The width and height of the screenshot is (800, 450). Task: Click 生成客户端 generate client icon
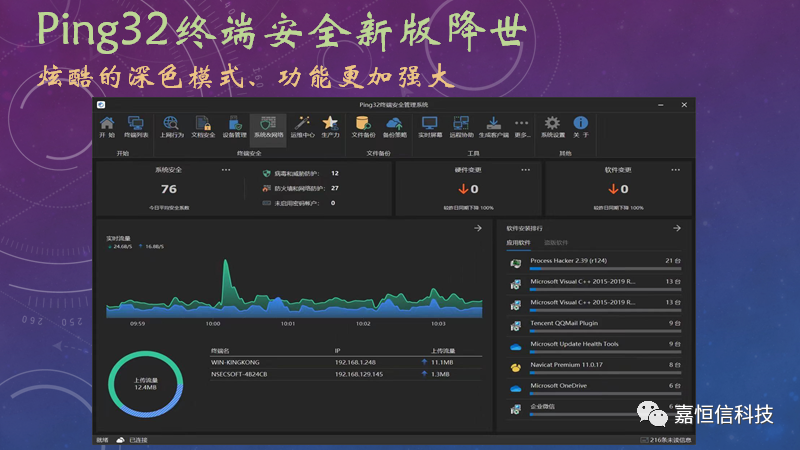click(494, 127)
